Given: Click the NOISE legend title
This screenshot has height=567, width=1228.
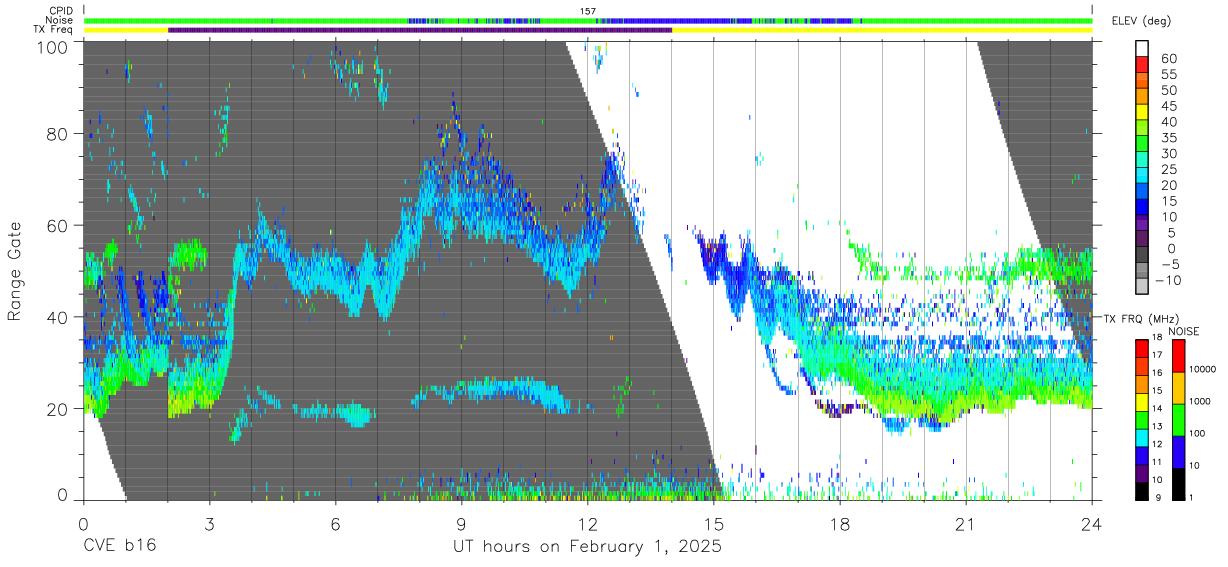Looking at the screenshot, I should (x=1185, y=331).
